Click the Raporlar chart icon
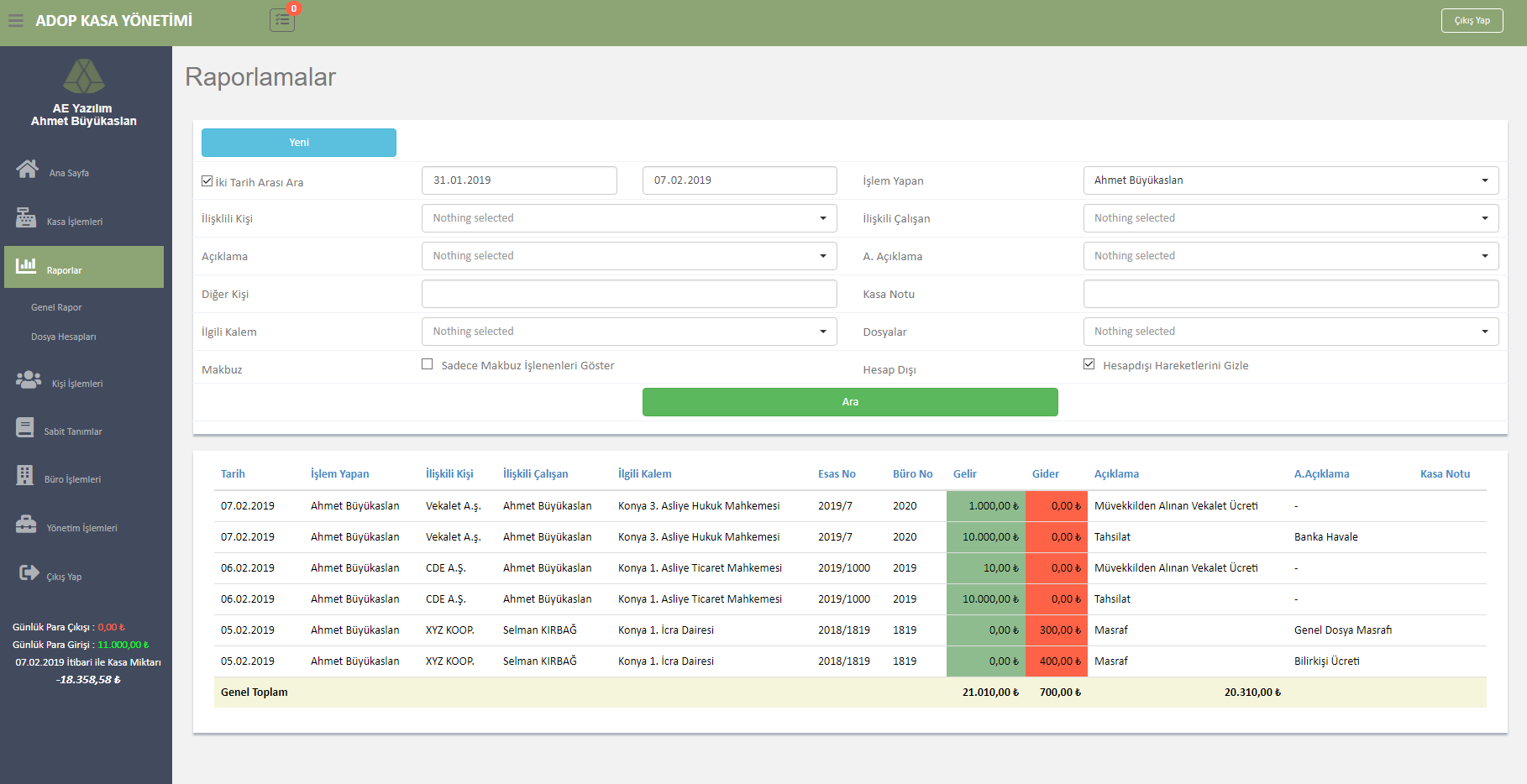The height and width of the screenshot is (784, 1527). pyautogui.click(x=26, y=266)
